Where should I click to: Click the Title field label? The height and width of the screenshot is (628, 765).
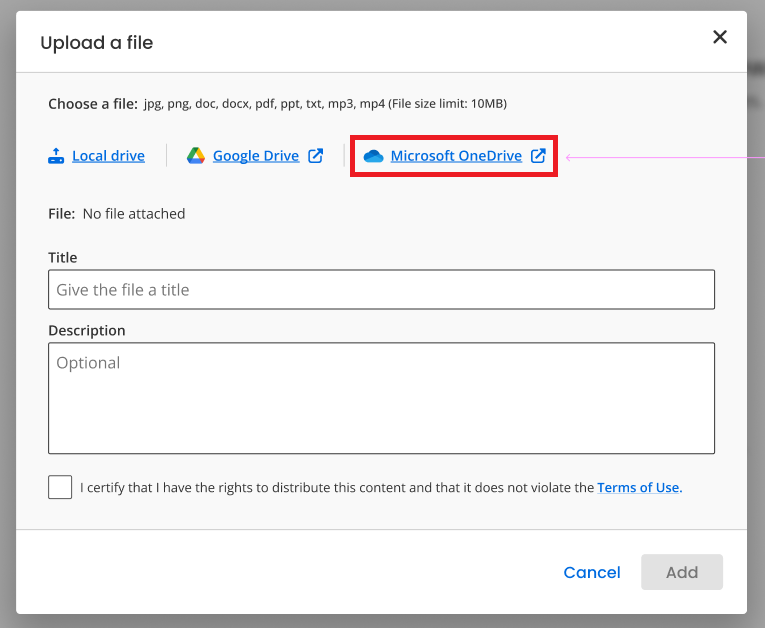point(62,257)
